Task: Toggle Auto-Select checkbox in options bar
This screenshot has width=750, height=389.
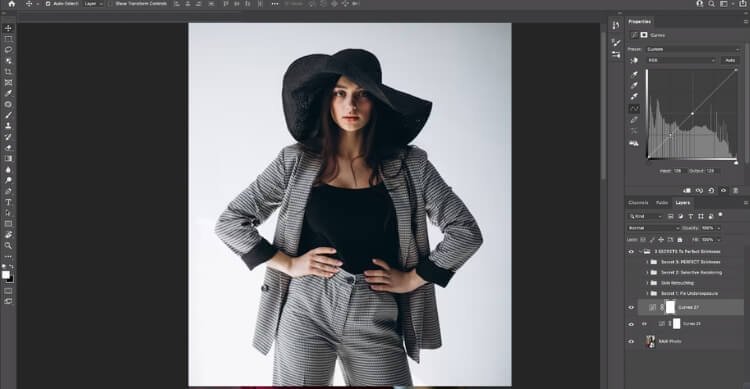Action: click(x=48, y=3)
